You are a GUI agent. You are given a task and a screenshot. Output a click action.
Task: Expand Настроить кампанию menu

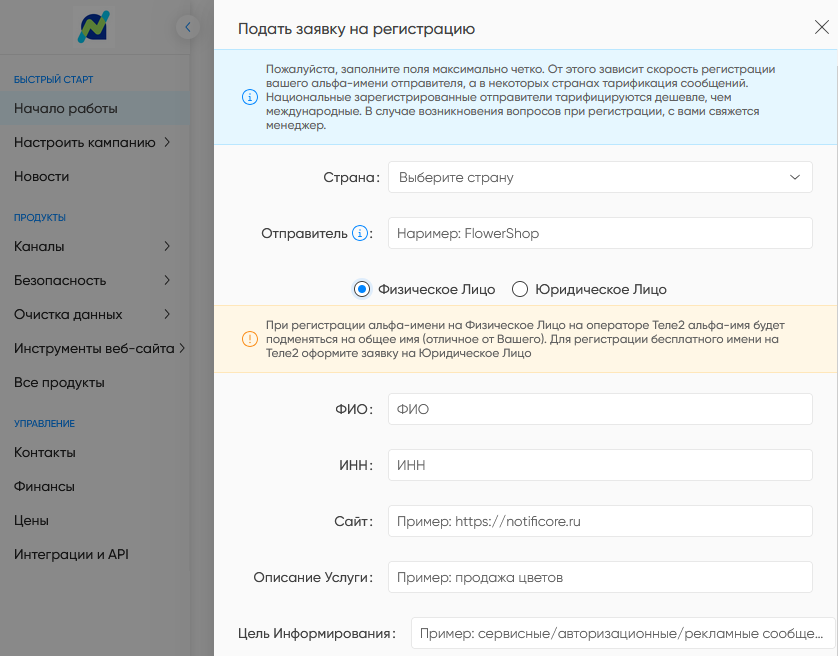click(92, 142)
